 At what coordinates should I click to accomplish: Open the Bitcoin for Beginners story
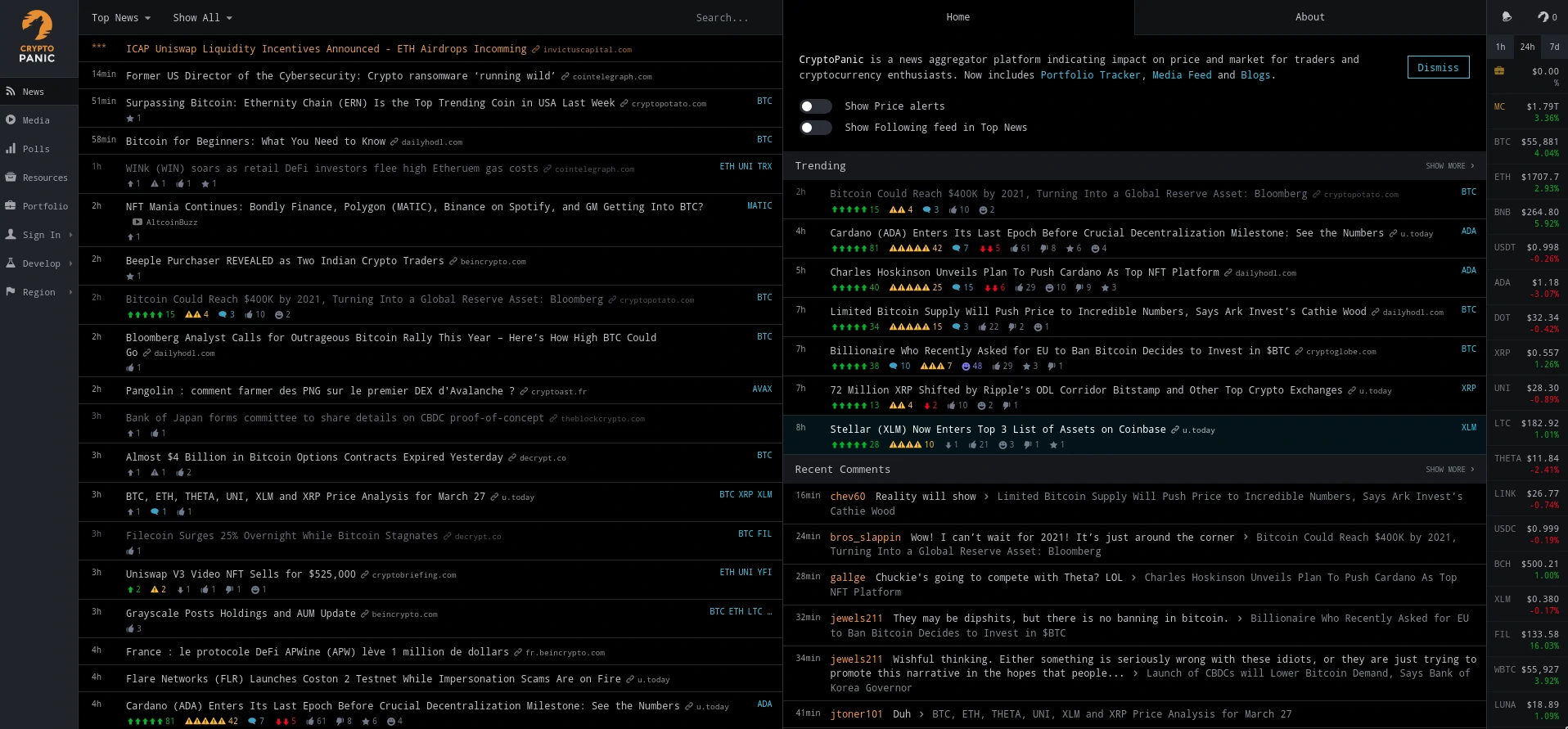pyautogui.click(x=255, y=142)
